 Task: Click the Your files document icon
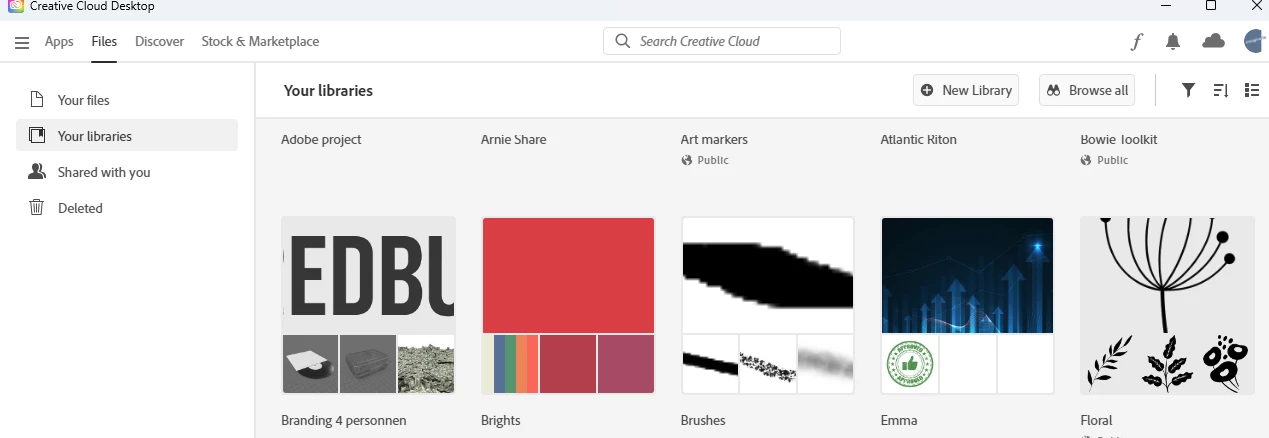(37, 100)
